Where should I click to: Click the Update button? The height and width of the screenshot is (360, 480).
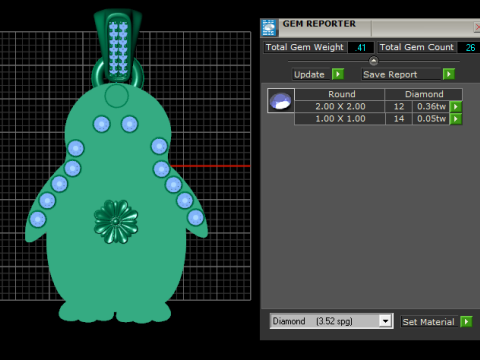pyautogui.click(x=312, y=74)
